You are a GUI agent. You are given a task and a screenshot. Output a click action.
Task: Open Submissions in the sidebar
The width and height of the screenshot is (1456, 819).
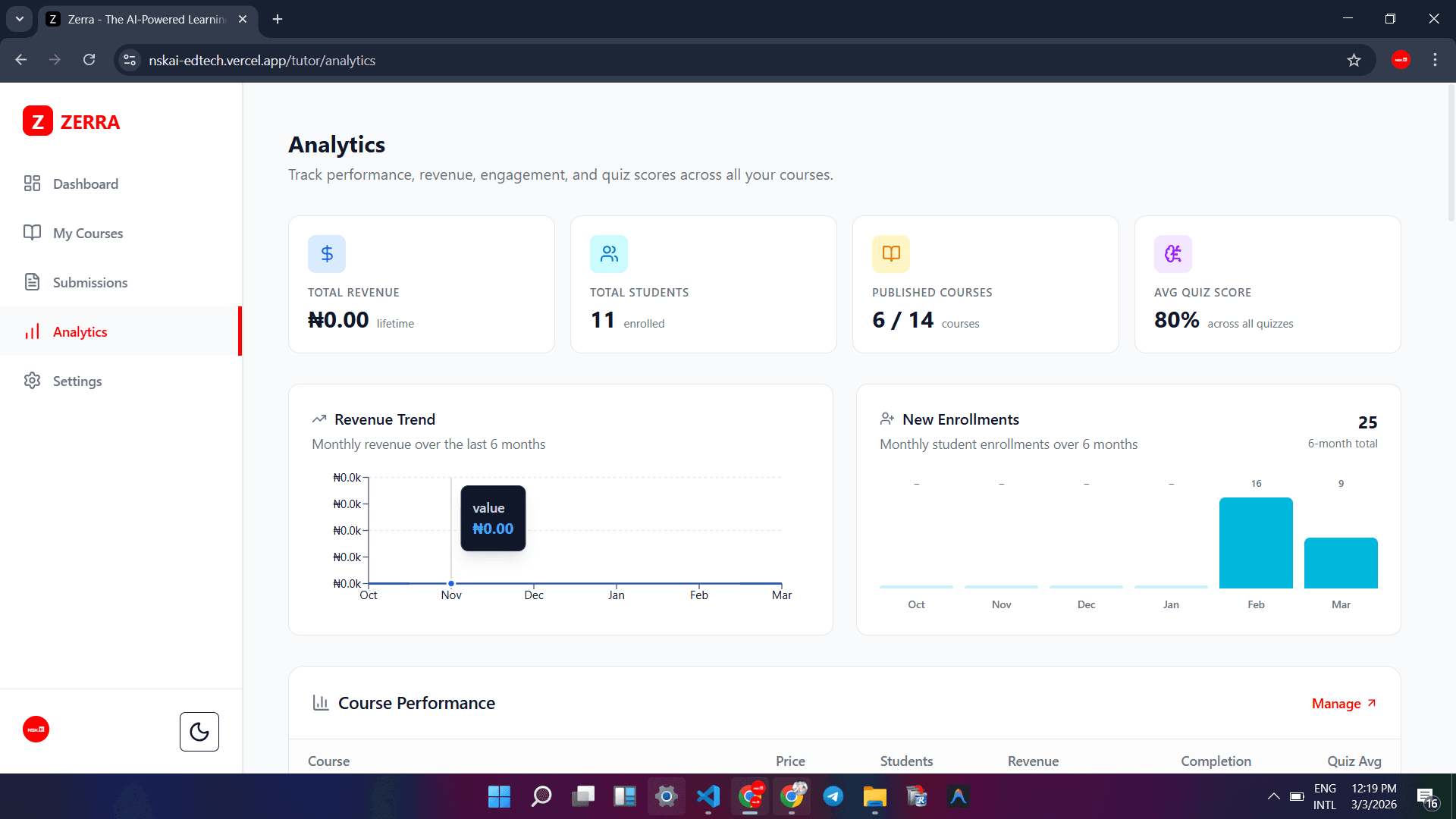89,282
